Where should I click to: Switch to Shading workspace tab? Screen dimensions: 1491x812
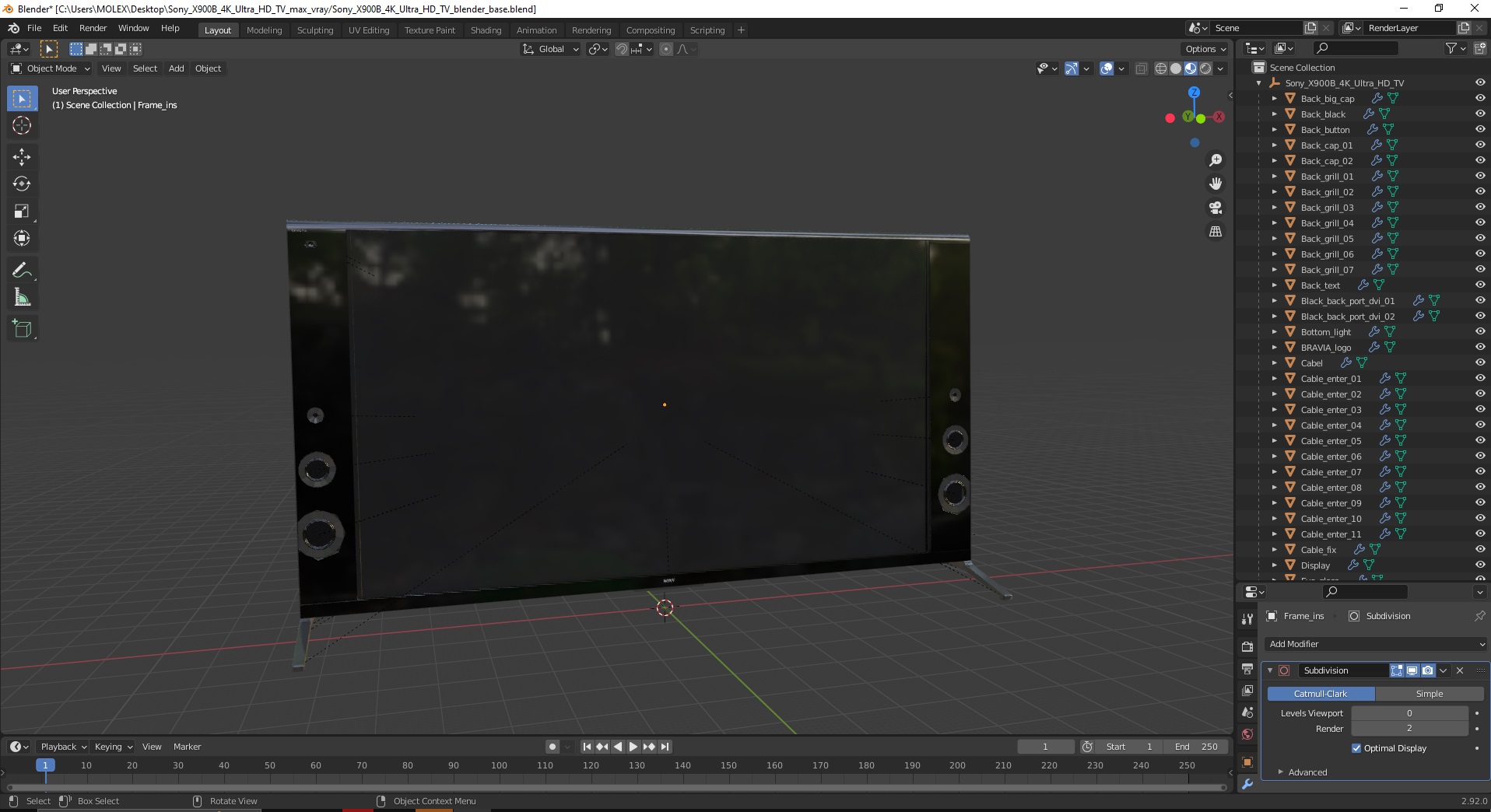[x=486, y=30]
